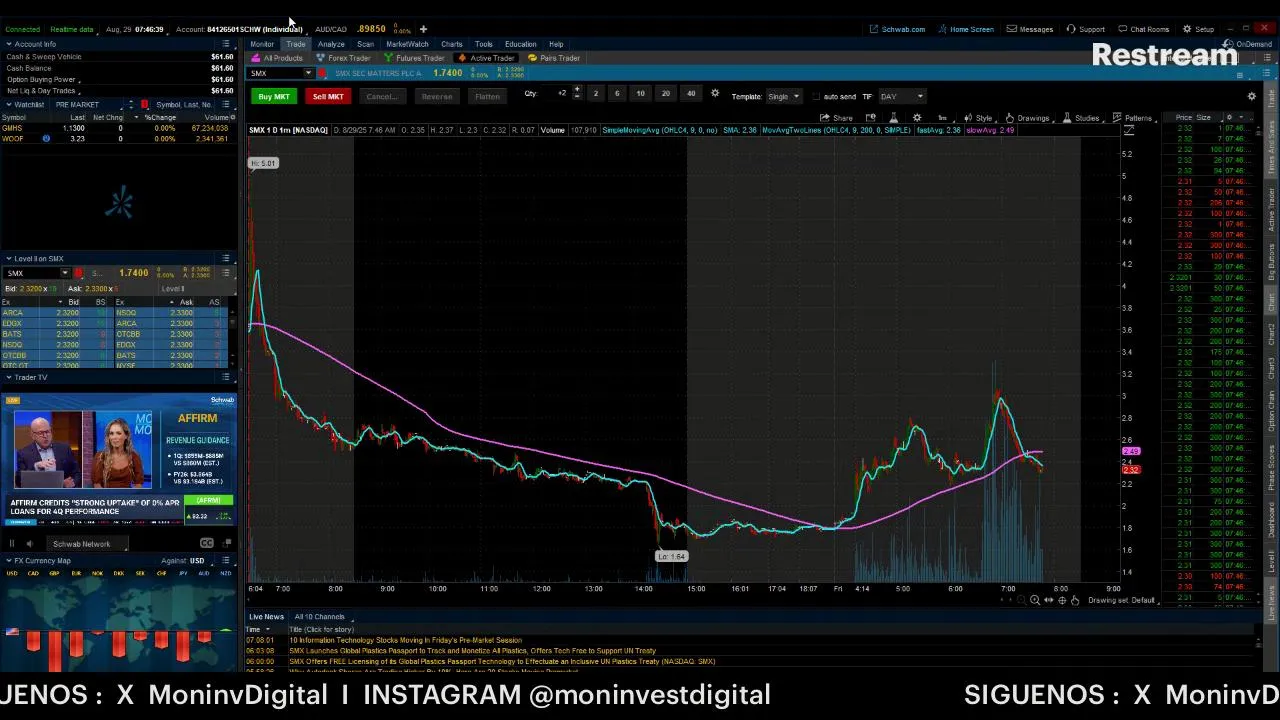1280x720 pixels.
Task: Mute the Trader TV audio
Action: pos(29,544)
